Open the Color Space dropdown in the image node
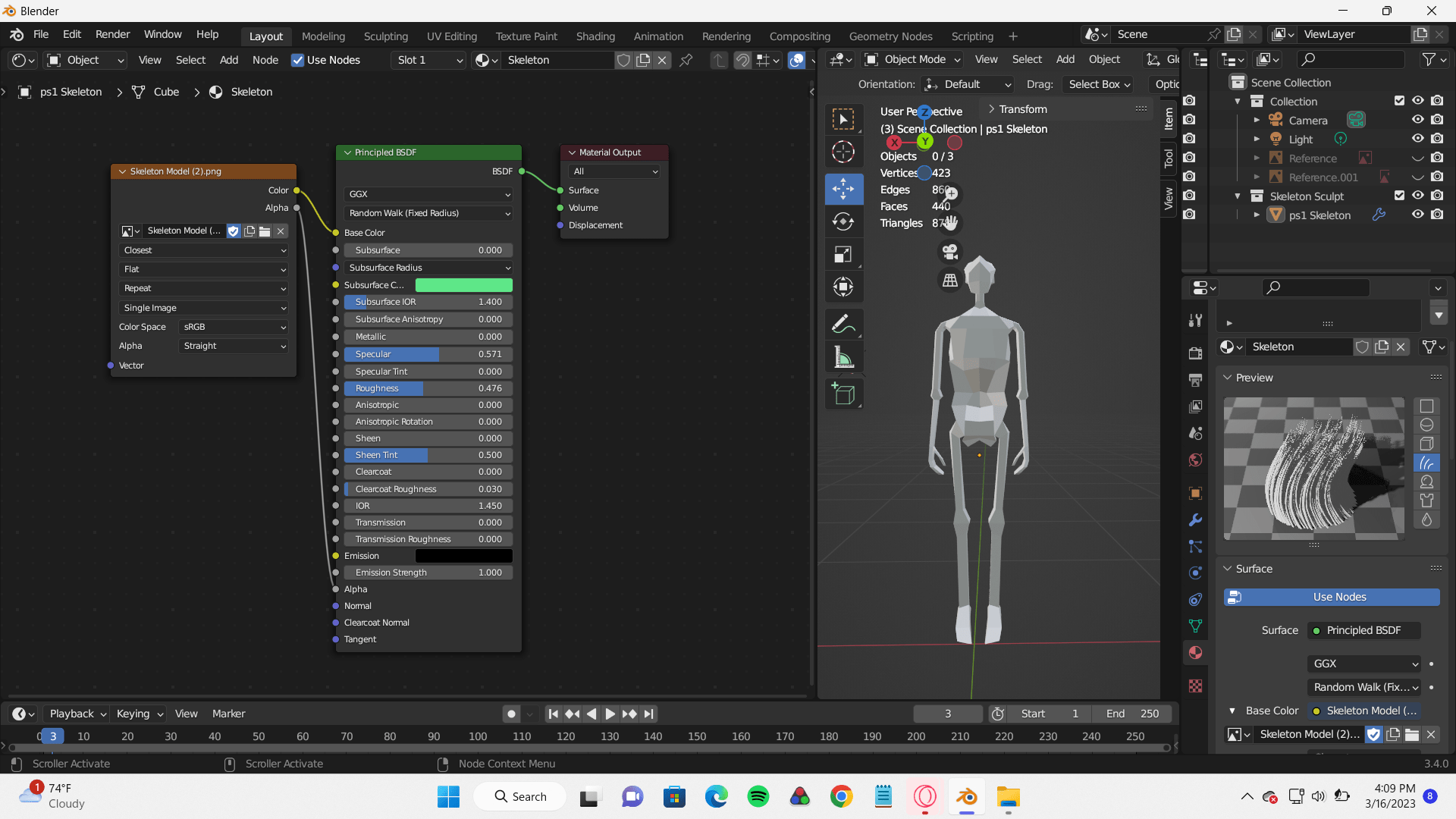This screenshot has width=1456, height=819. [233, 327]
